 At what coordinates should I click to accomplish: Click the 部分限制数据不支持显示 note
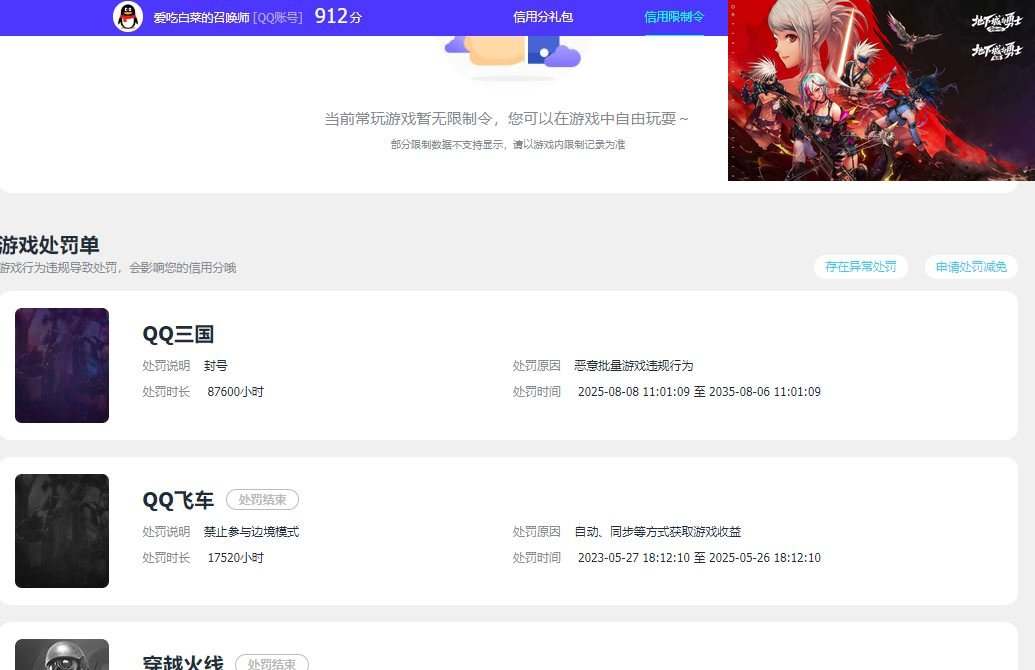pos(508,145)
